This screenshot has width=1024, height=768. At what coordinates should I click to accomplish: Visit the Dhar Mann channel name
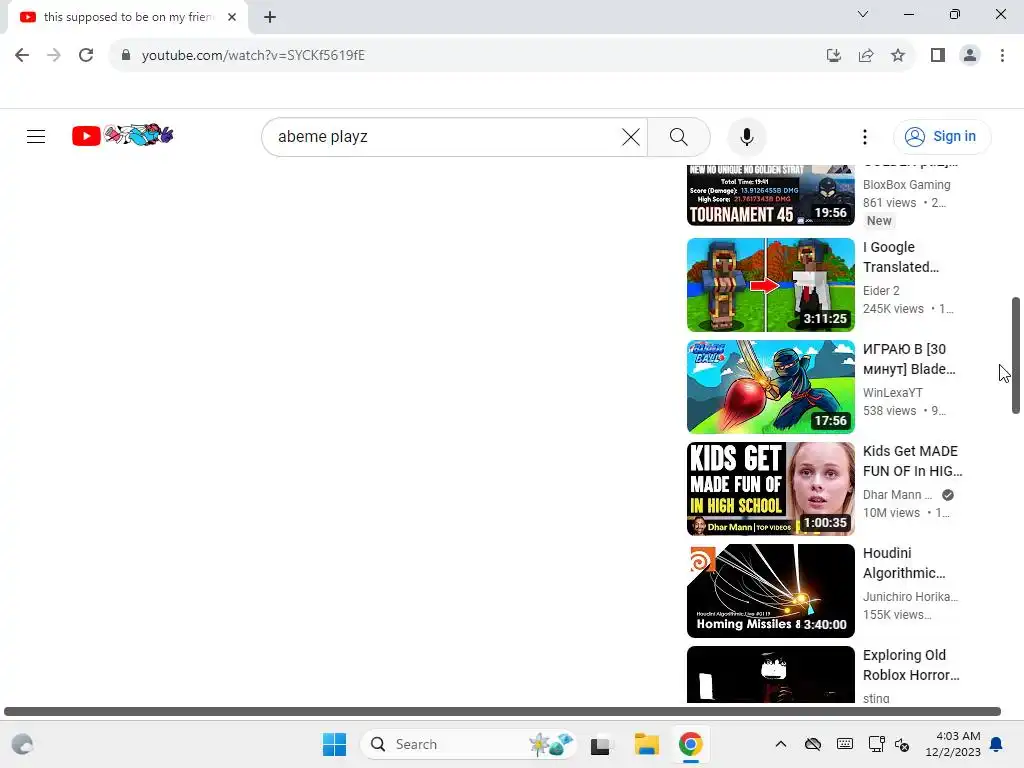897,494
